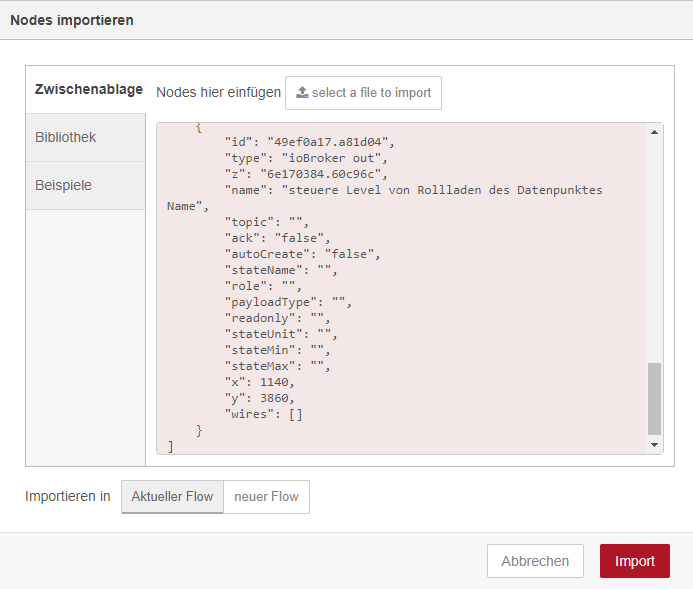Click the "stateMax" line in the JSON
Viewport: 693px width, 589px height.
click(x=277, y=366)
